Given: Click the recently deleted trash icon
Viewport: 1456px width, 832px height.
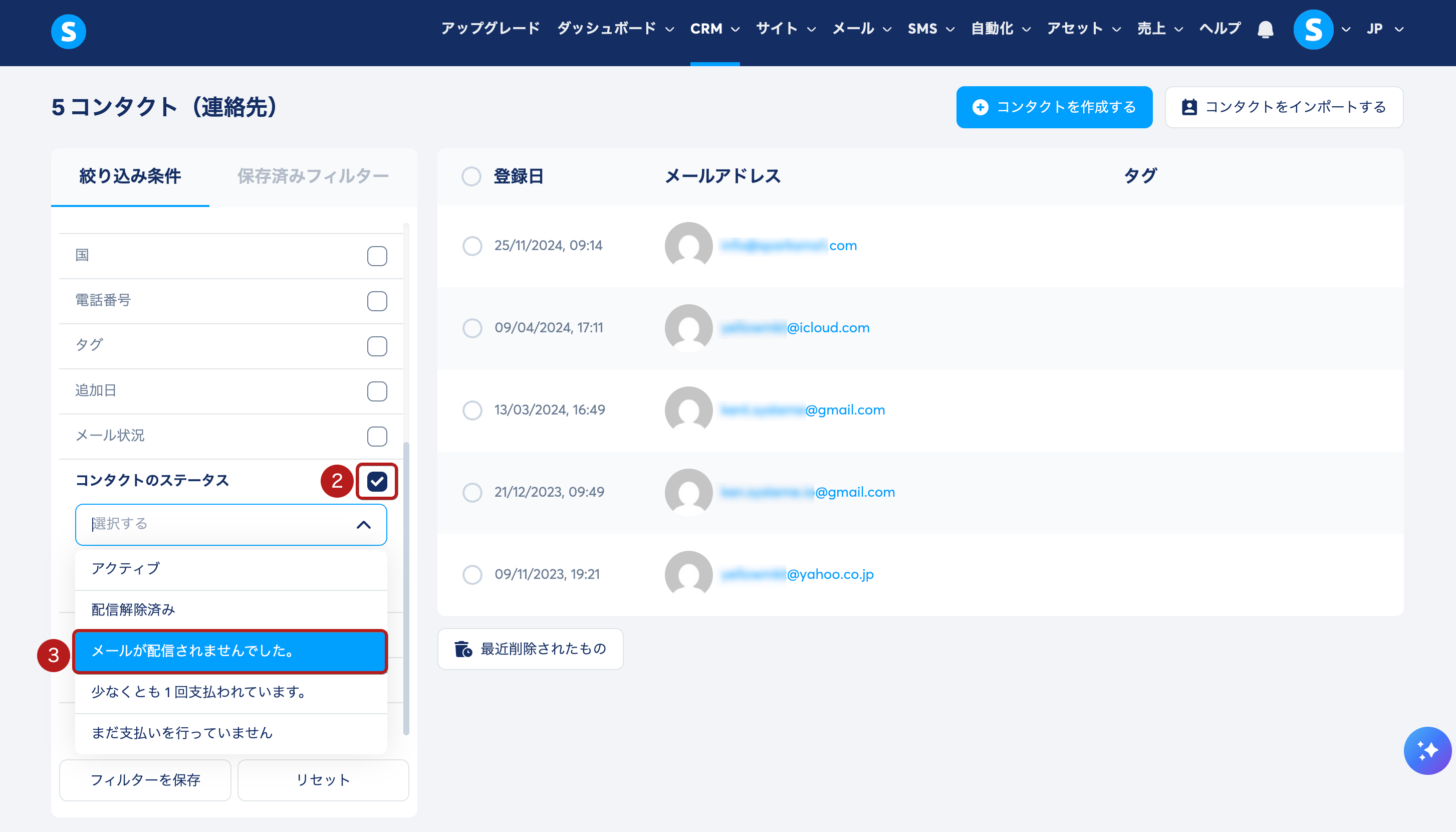Looking at the screenshot, I should [x=462, y=649].
